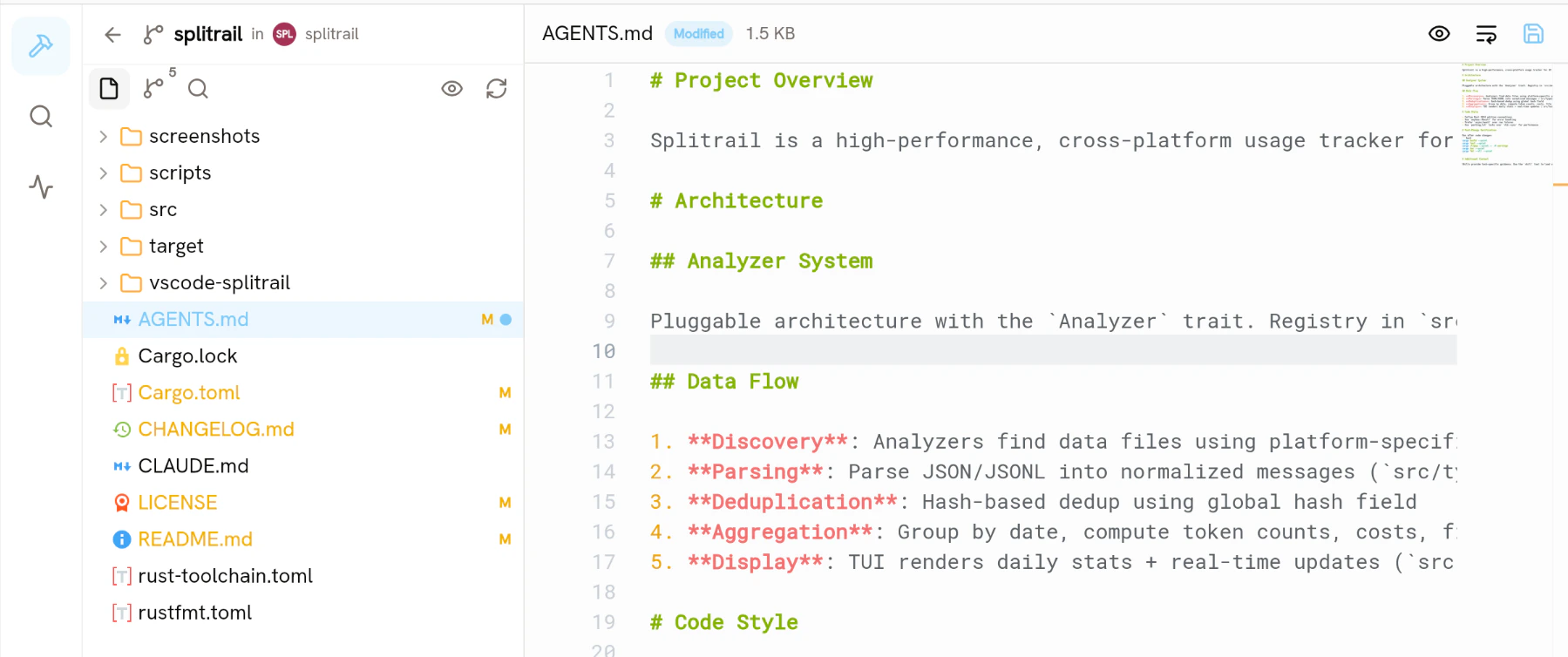Click the TOML icon of rustfmt.toml
The image size is (1568, 657).
pyautogui.click(x=122, y=613)
